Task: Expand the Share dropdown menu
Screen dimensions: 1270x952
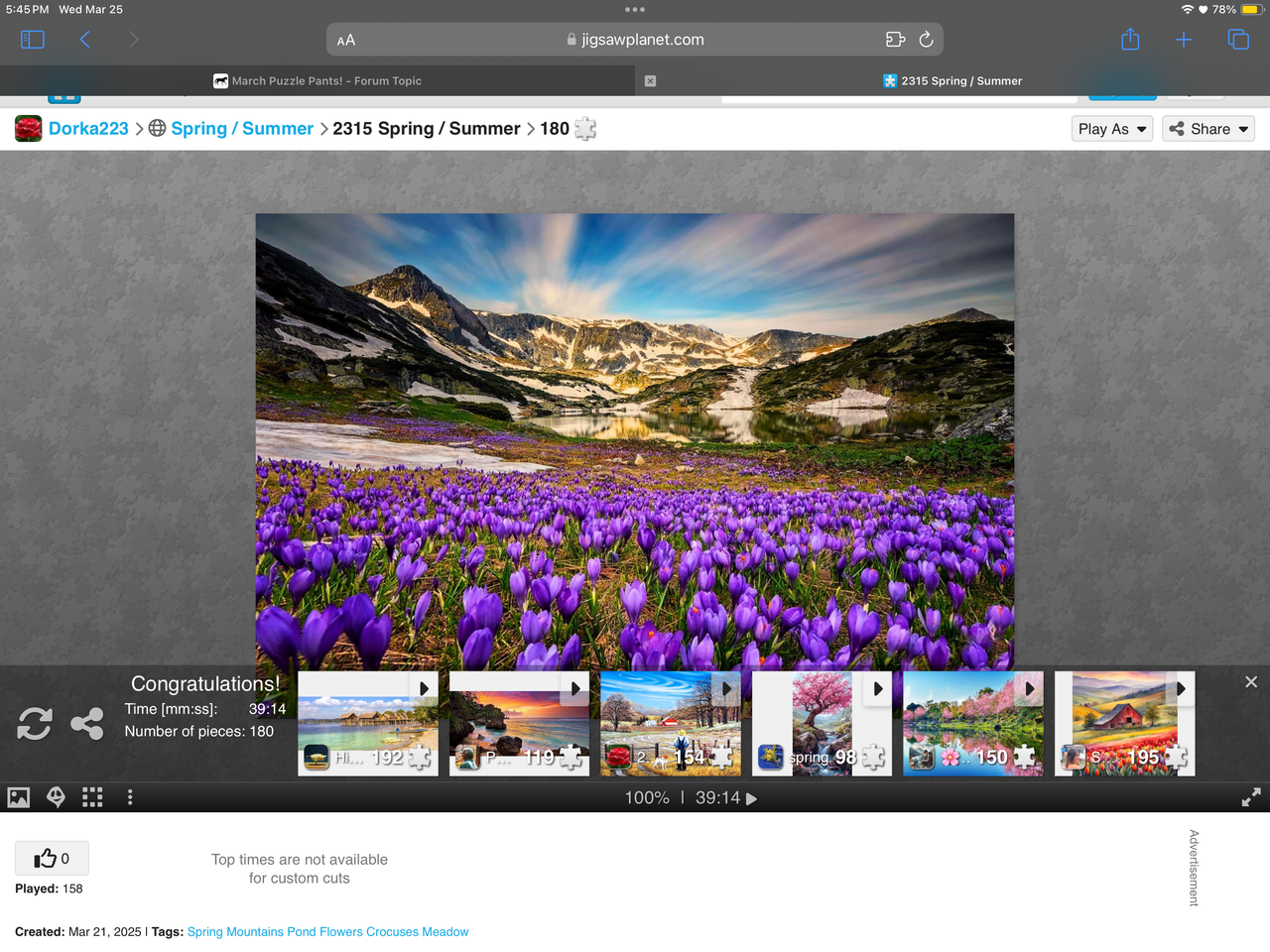Action: pos(1208,129)
